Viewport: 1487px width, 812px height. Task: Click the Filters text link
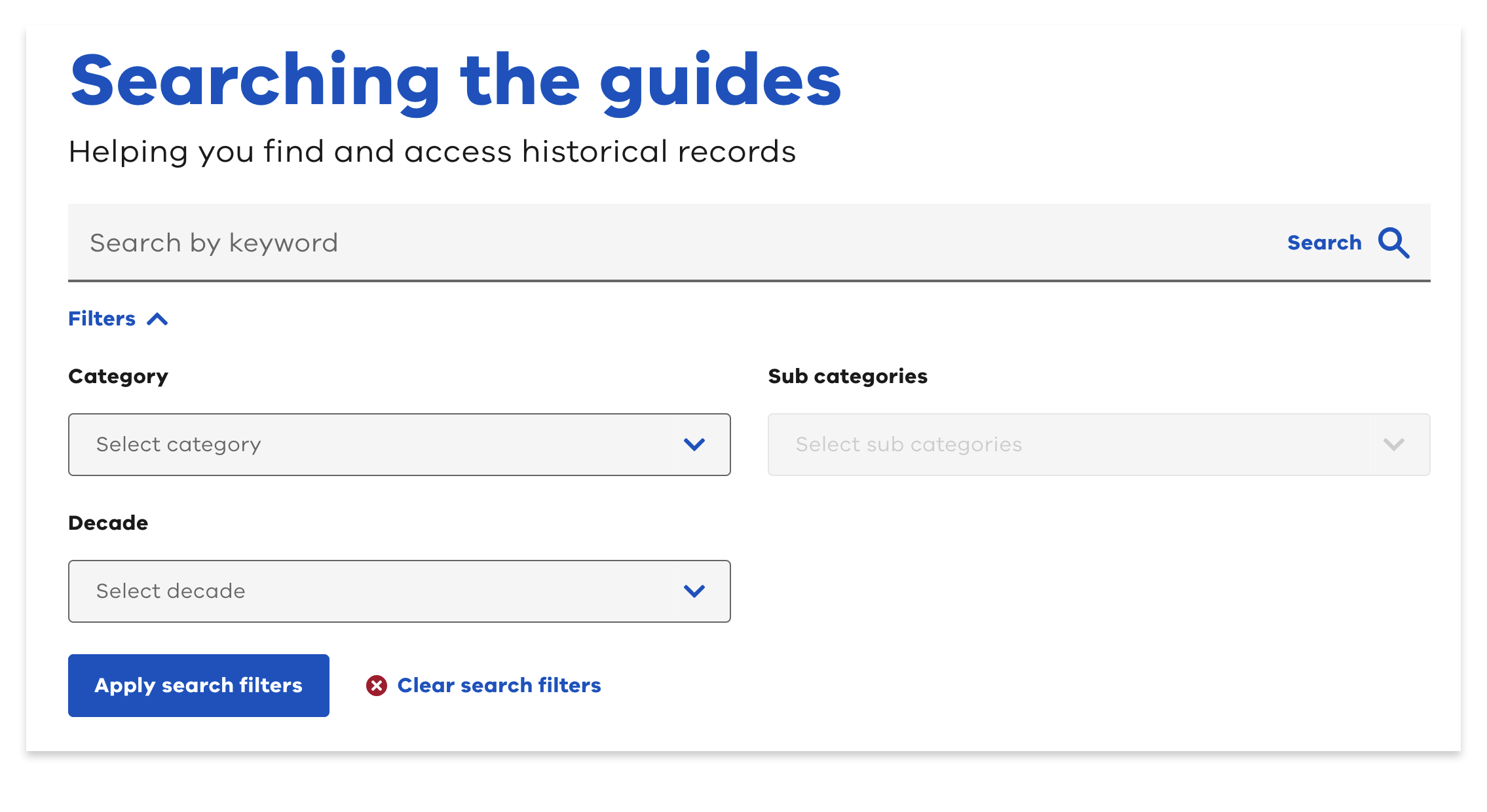coord(101,319)
